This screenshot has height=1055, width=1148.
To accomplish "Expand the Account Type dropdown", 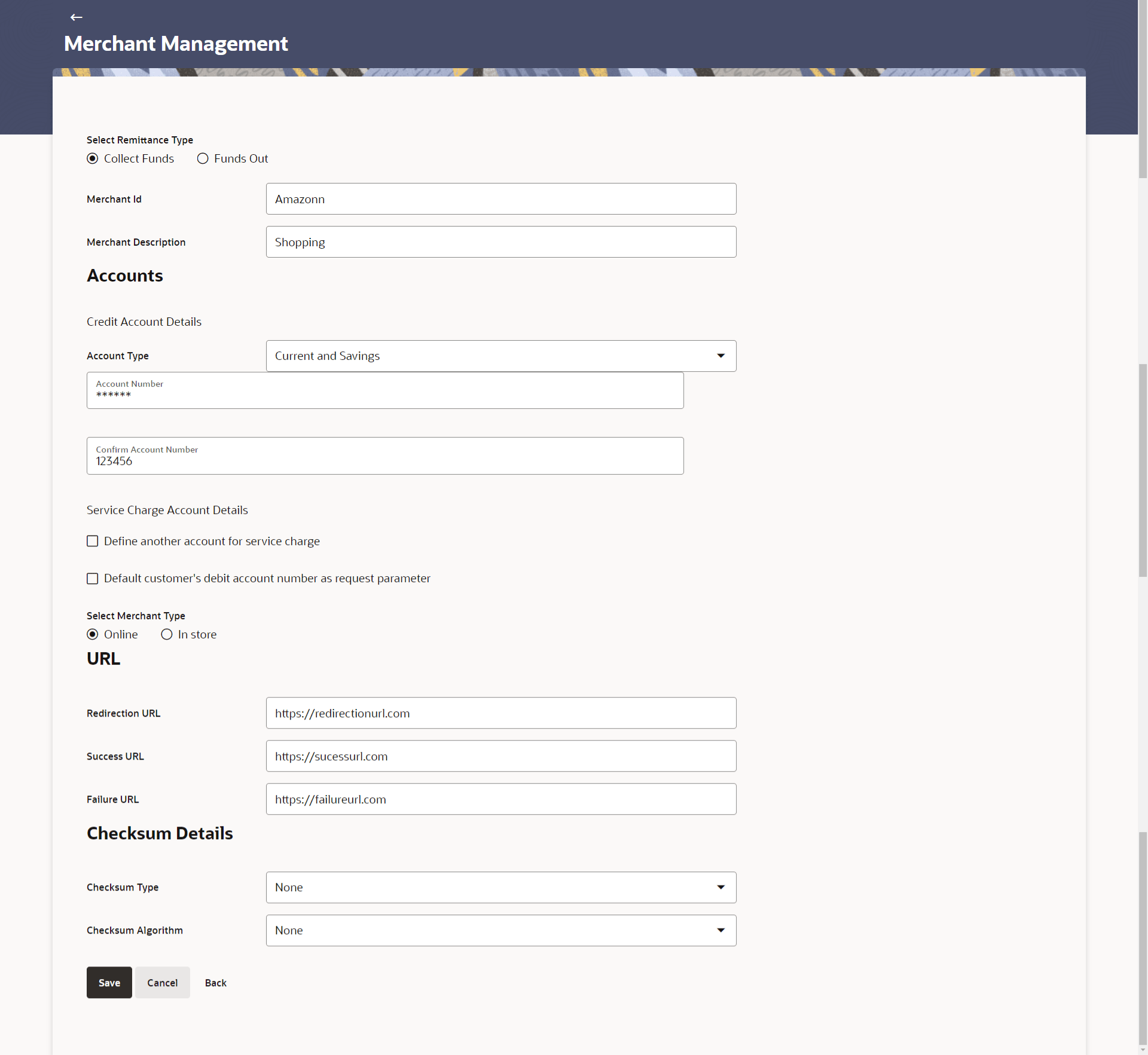I will (x=500, y=356).
